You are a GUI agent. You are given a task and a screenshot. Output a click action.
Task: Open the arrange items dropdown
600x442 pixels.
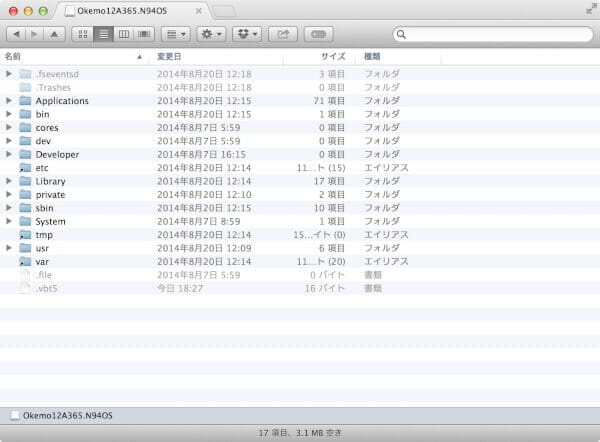175,34
